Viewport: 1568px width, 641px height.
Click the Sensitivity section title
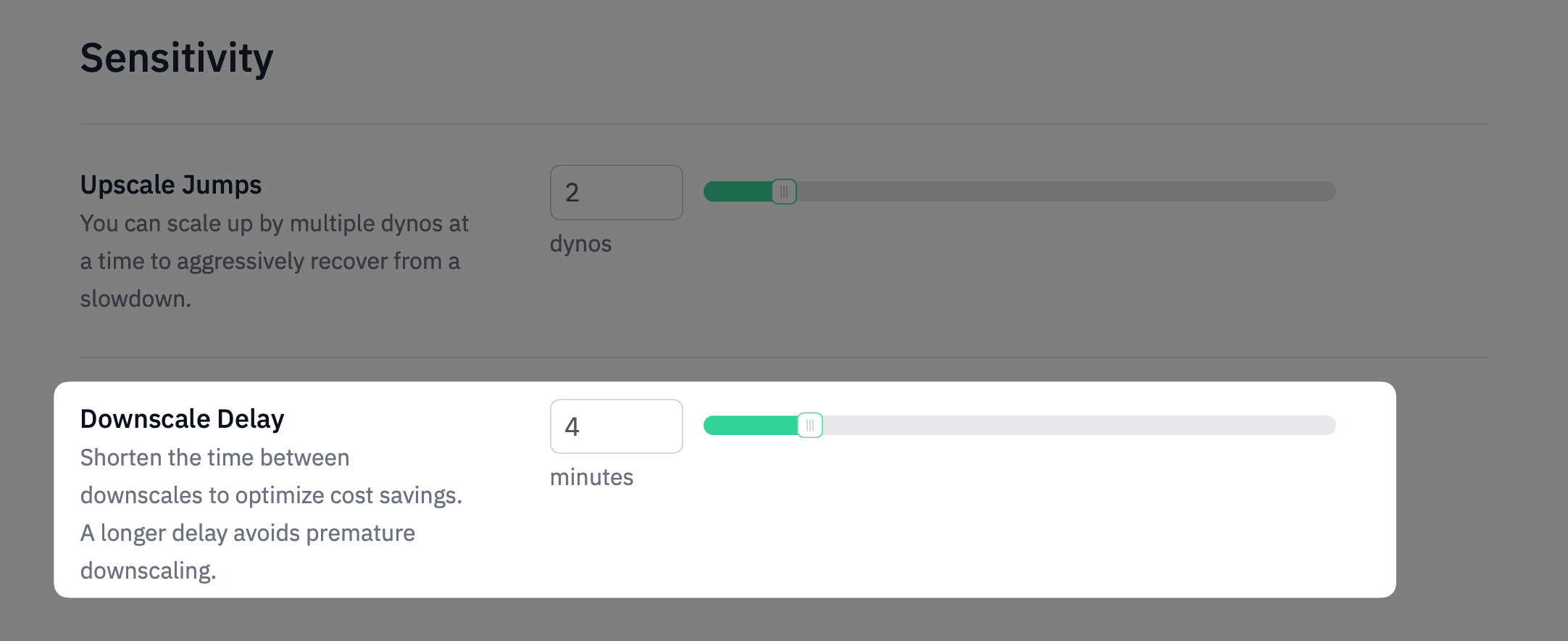coord(177,58)
